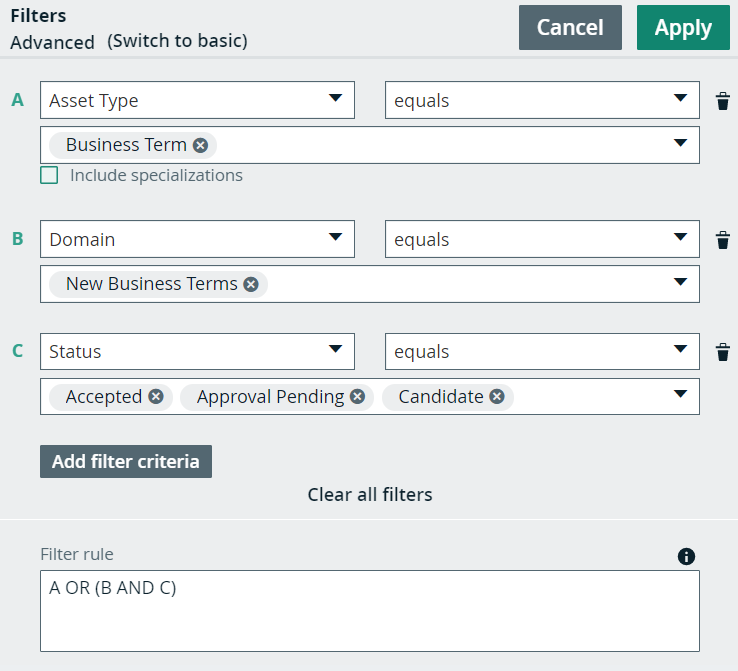This screenshot has width=738, height=671.
Task: Switch to basic filter mode
Action: tap(177, 41)
